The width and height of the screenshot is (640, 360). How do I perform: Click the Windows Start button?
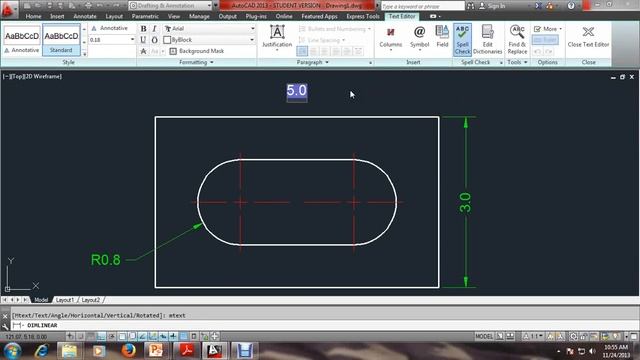12,351
